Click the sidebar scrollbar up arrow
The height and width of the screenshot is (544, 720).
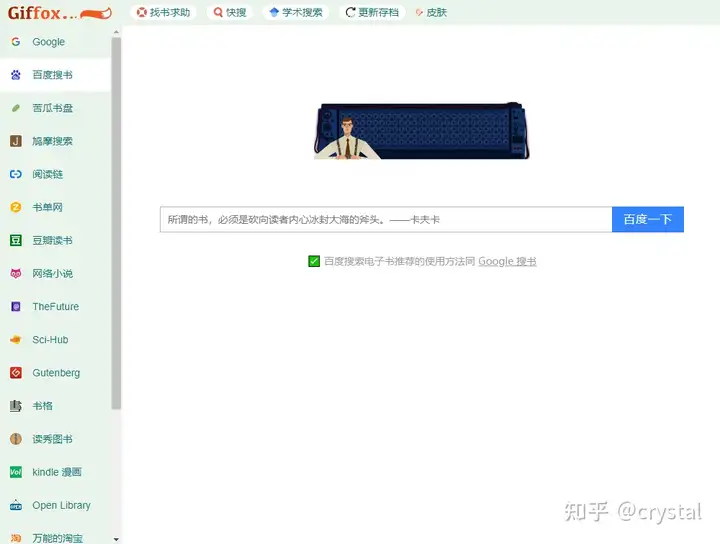(116, 32)
